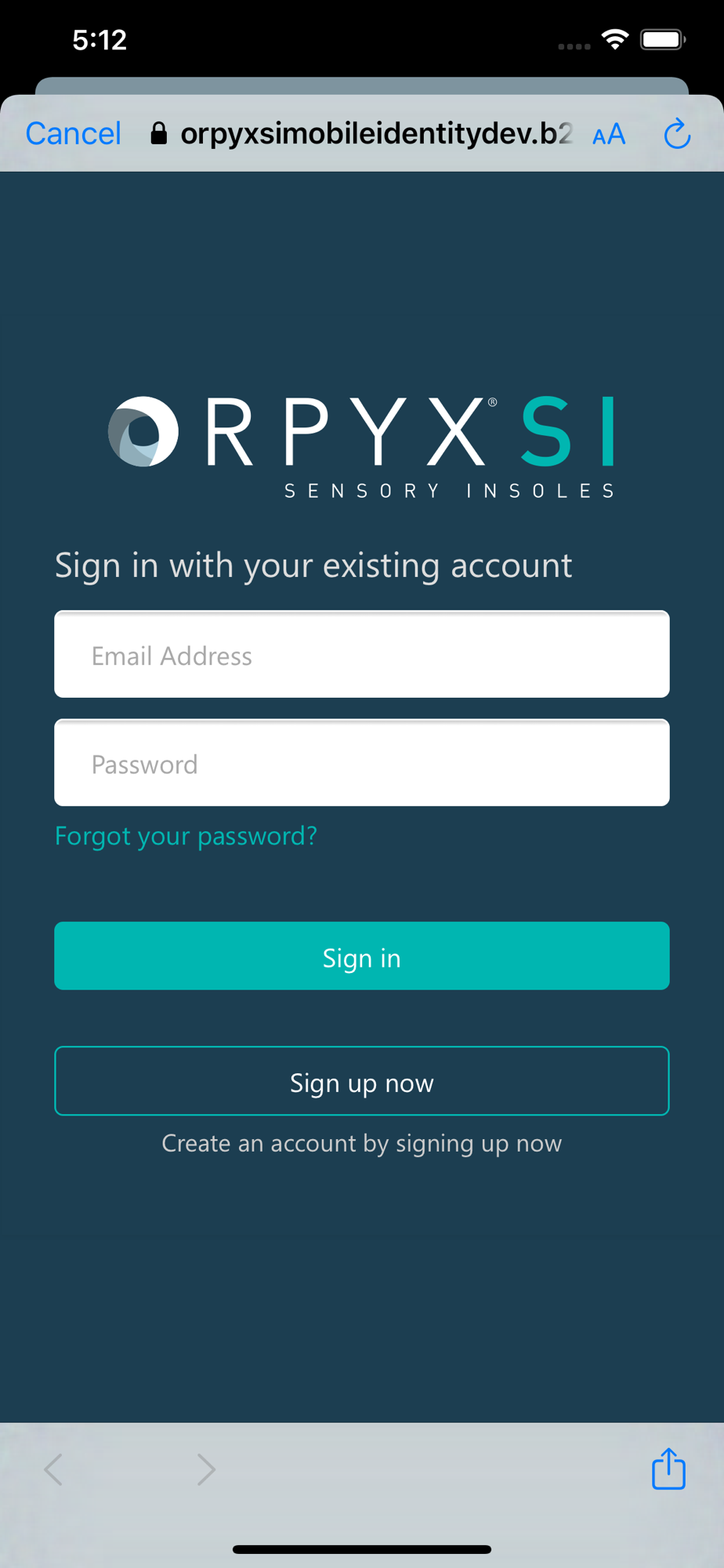724x1568 pixels.
Task: Focus the Password field
Action: click(362, 763)
